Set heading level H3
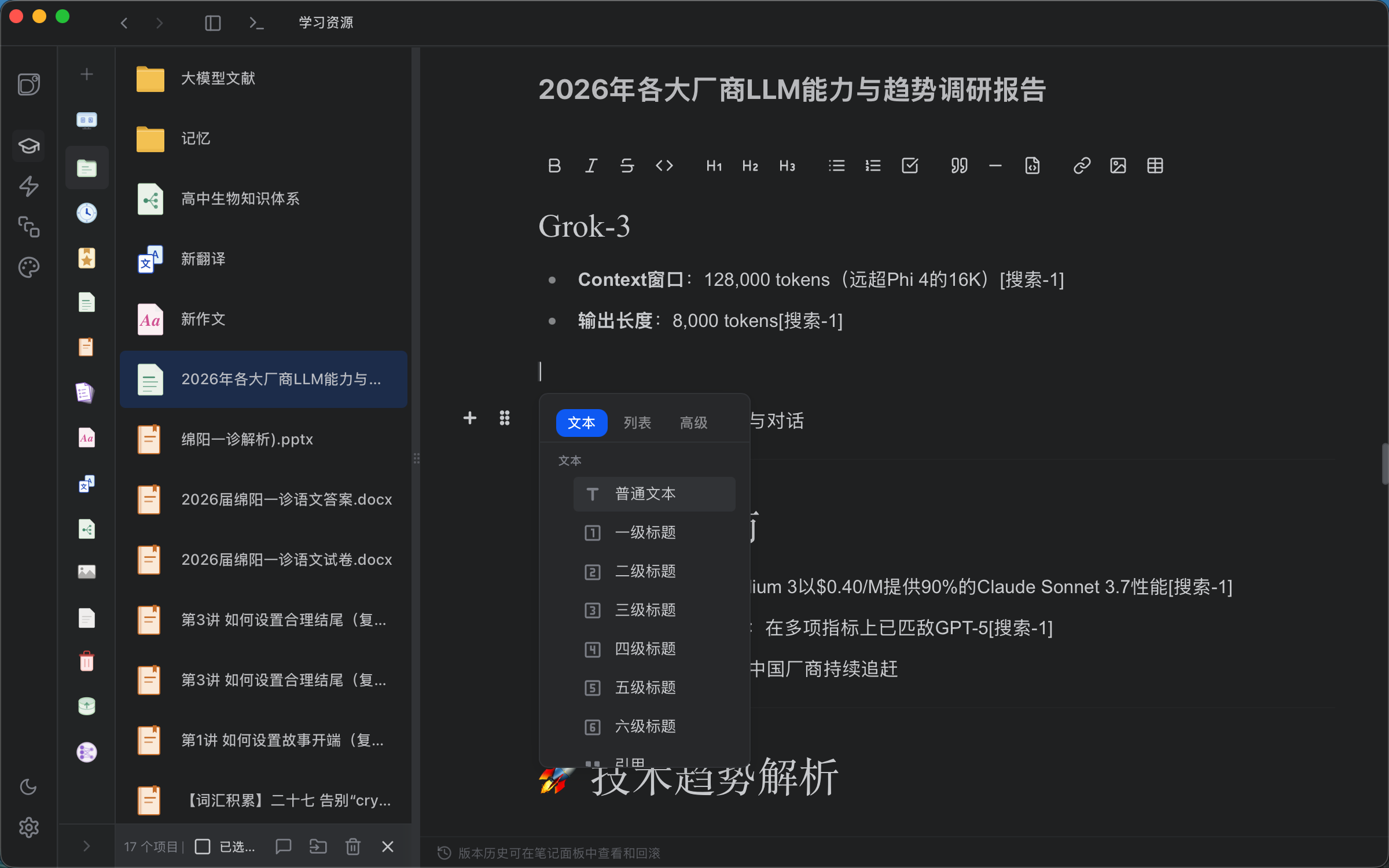Viewport: 1389px width, 868px height. click(x=787, y=166)
